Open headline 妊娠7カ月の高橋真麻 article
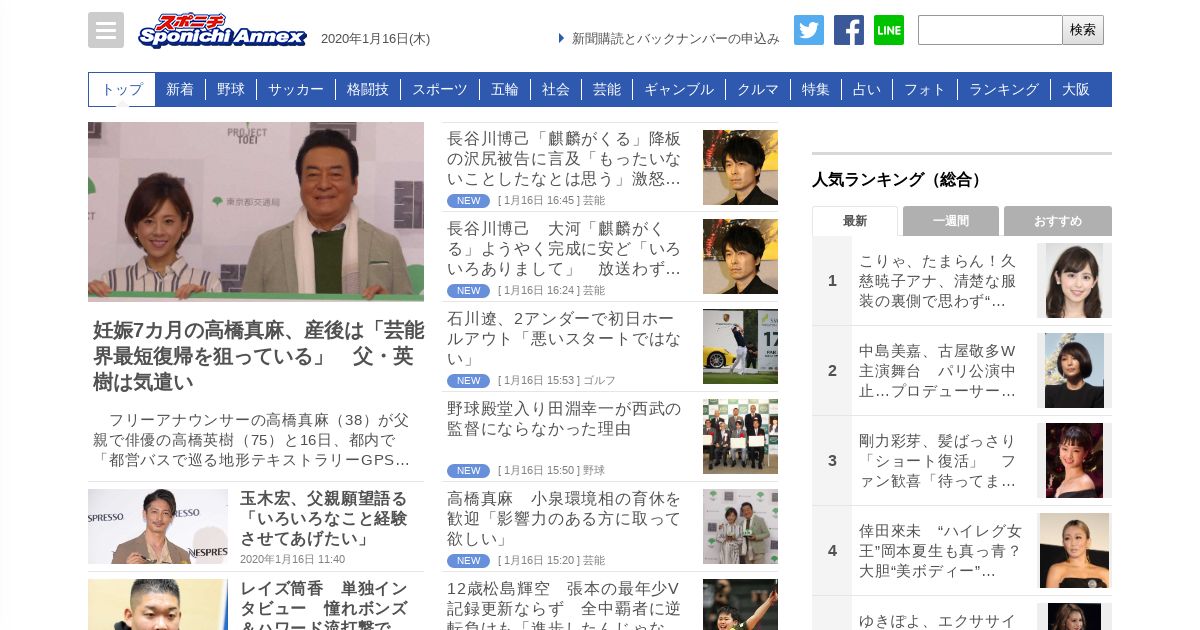1200x630 pixels. 258,356
